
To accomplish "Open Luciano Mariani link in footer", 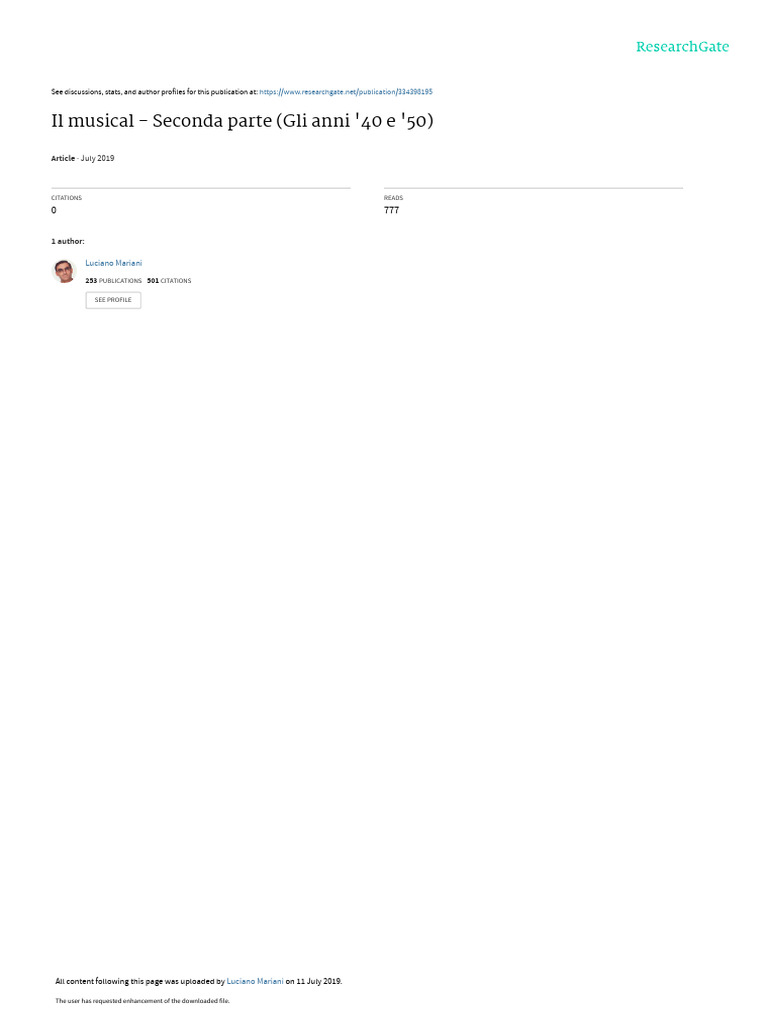I will [255, 981].
